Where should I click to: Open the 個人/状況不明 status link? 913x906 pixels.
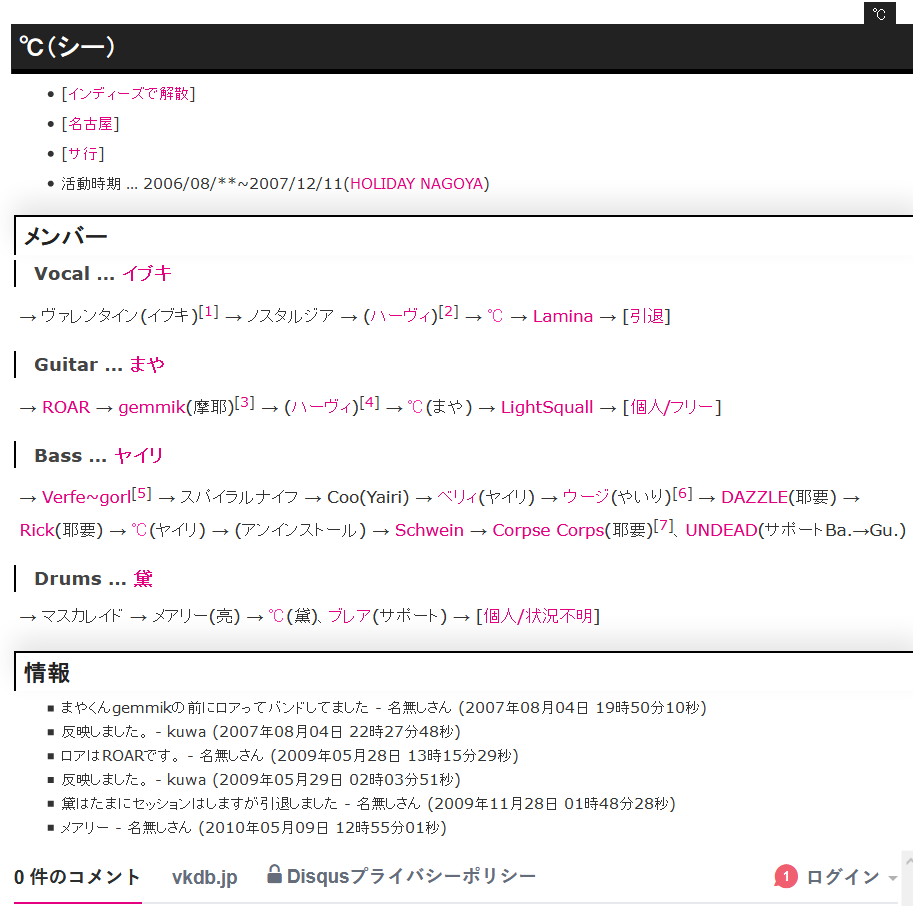coord(538,616)
